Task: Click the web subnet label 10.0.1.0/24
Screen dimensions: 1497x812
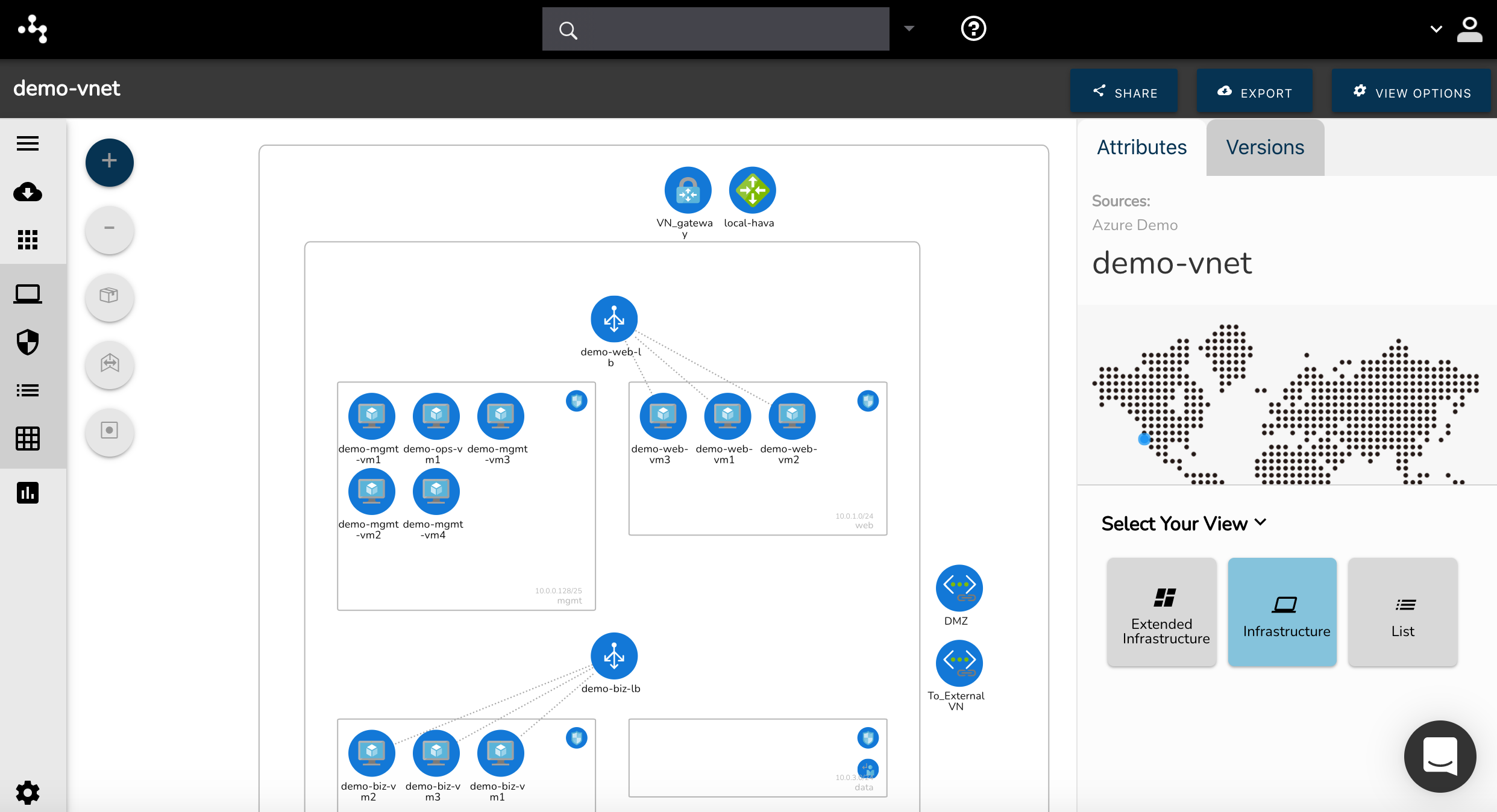Action: coord(854,516)
